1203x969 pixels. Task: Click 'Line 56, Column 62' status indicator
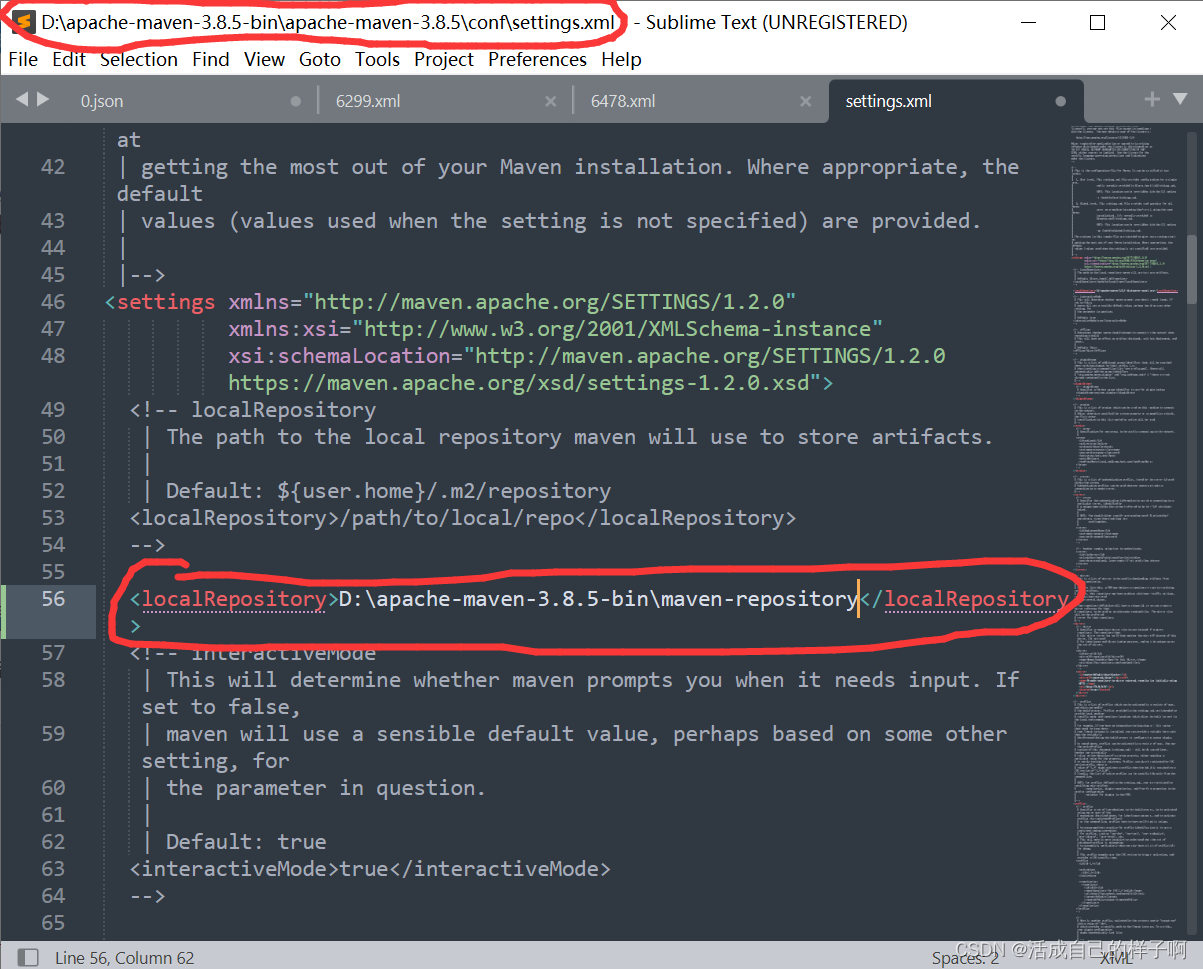click(x=125, y=958)
